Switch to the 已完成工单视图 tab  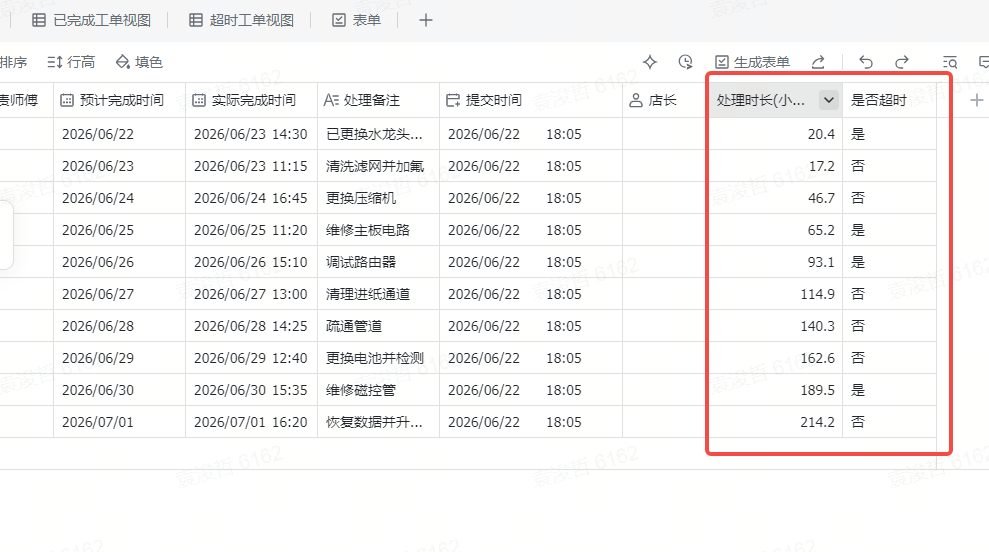[91, 20]
